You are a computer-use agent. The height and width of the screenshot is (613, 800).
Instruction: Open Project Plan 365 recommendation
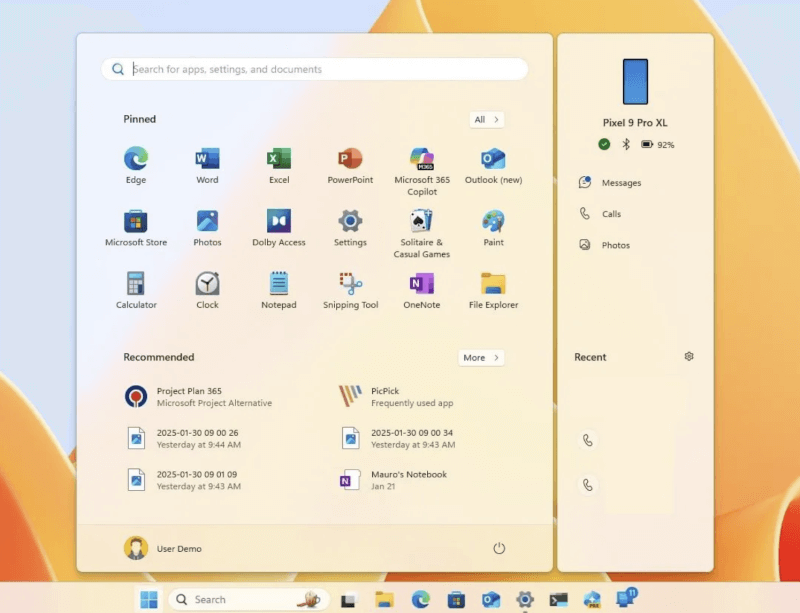[x=198, y=397]
